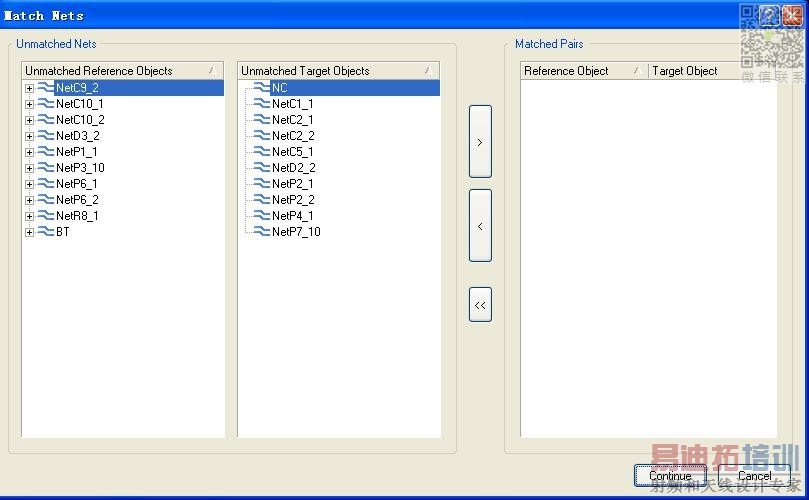This screenshot has height=500, width=809.
Task: Click the net icon beside NetC5_1
Action: click(x=262, y=151)
